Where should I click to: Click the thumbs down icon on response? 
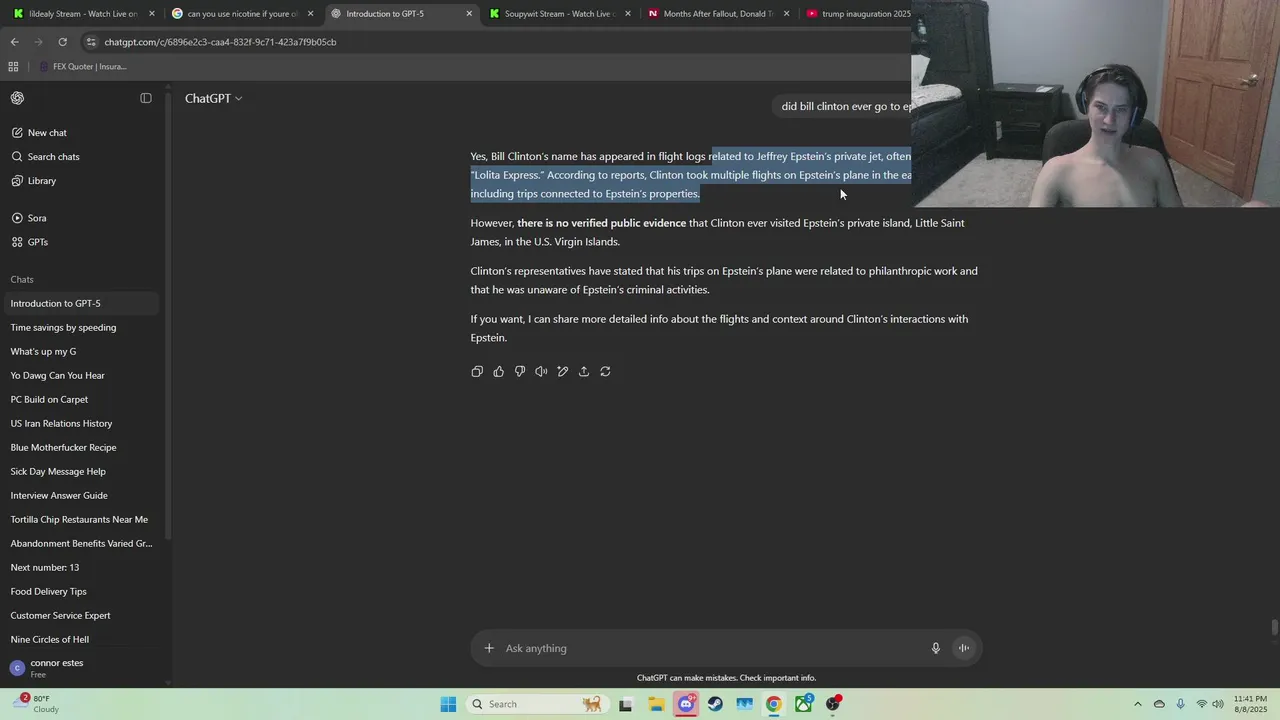pos(520,371)
